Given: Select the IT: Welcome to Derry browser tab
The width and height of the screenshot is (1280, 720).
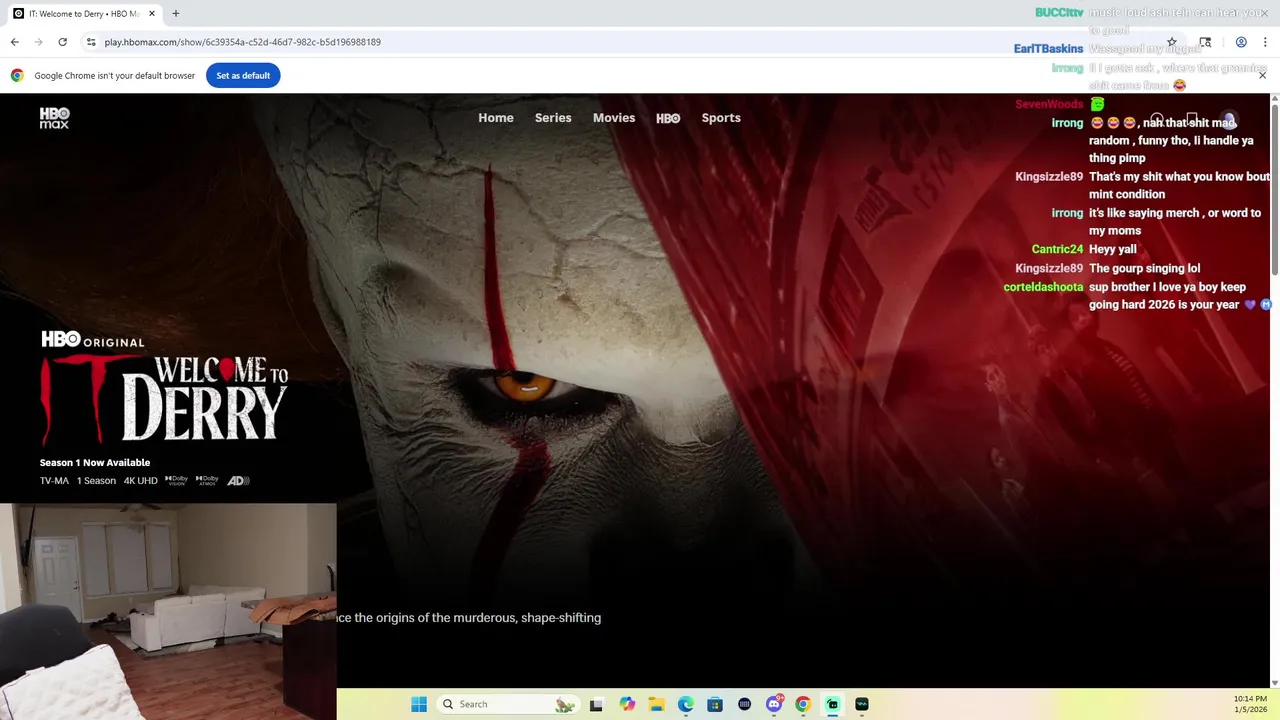Looking at the screenshot, I should 84,14.
